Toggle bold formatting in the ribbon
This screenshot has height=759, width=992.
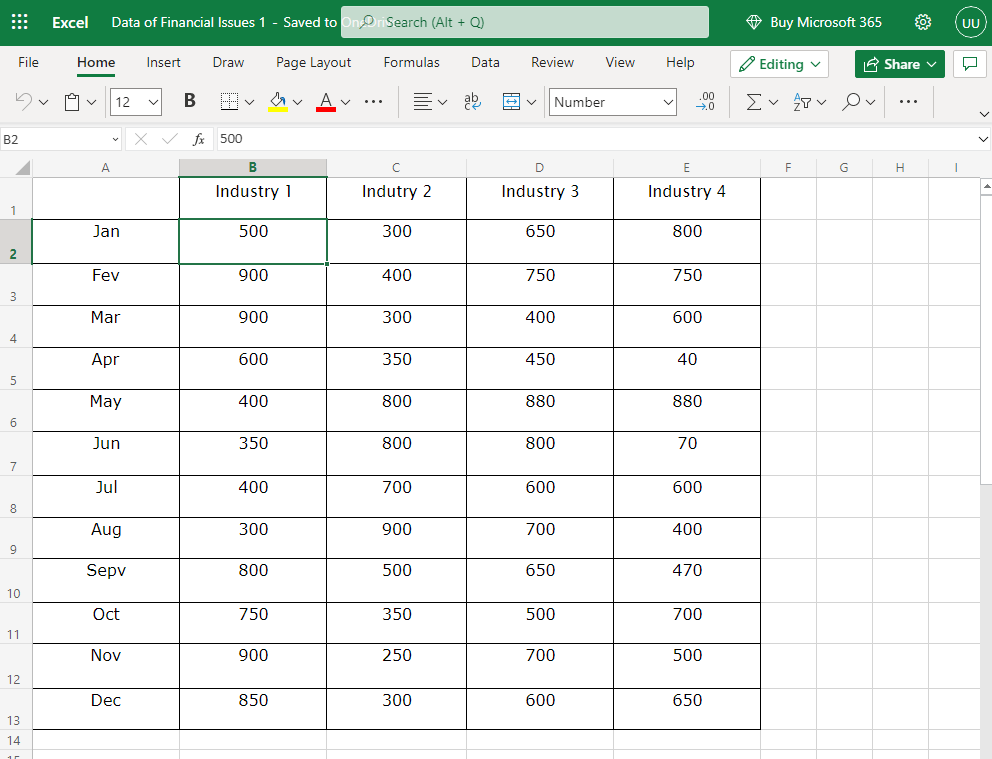190,101
